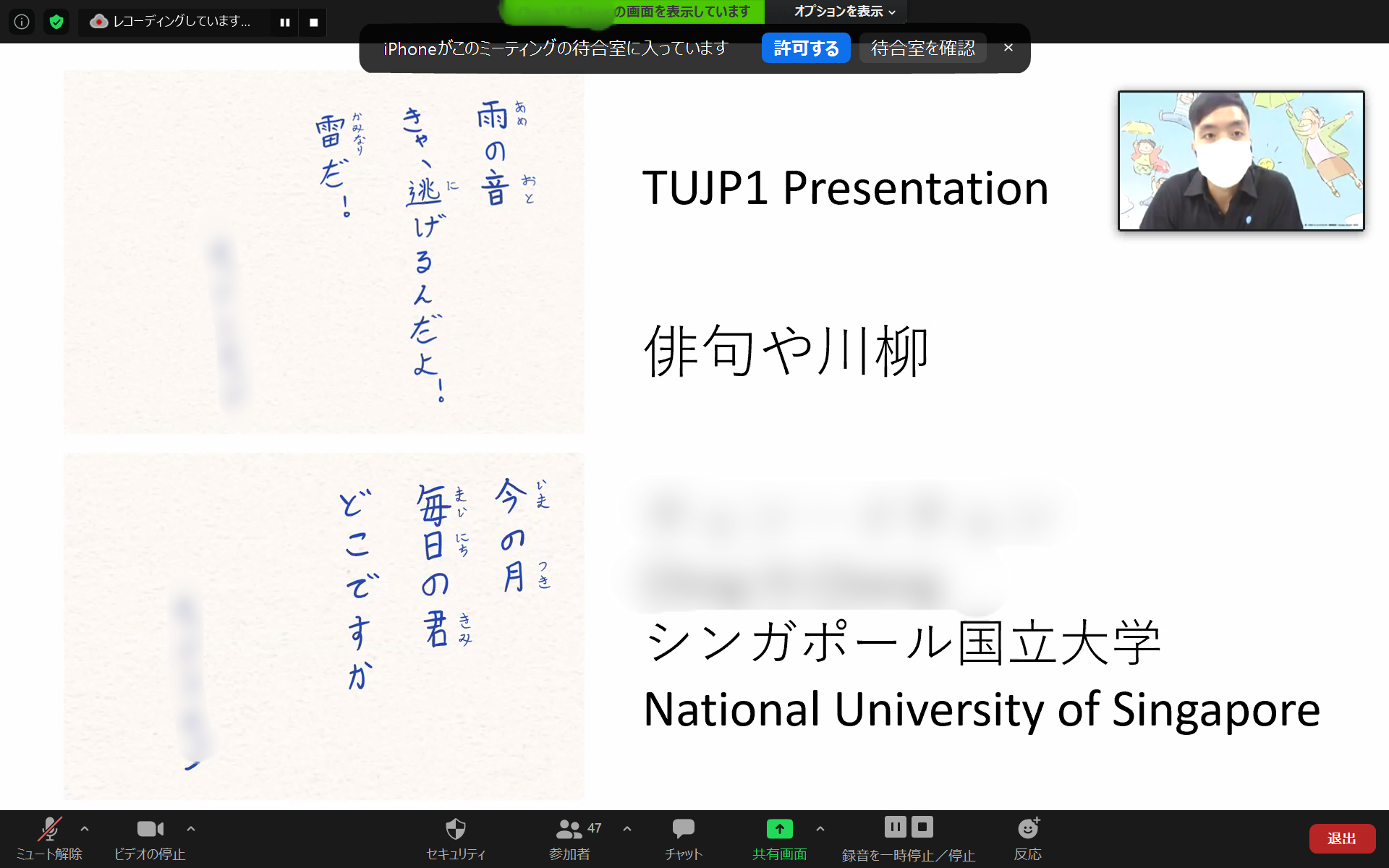Image resolution: width=1389 pixels, height=868 pixels.
Task: Click the cloud recording status indicator
Action: click(170, 22)
